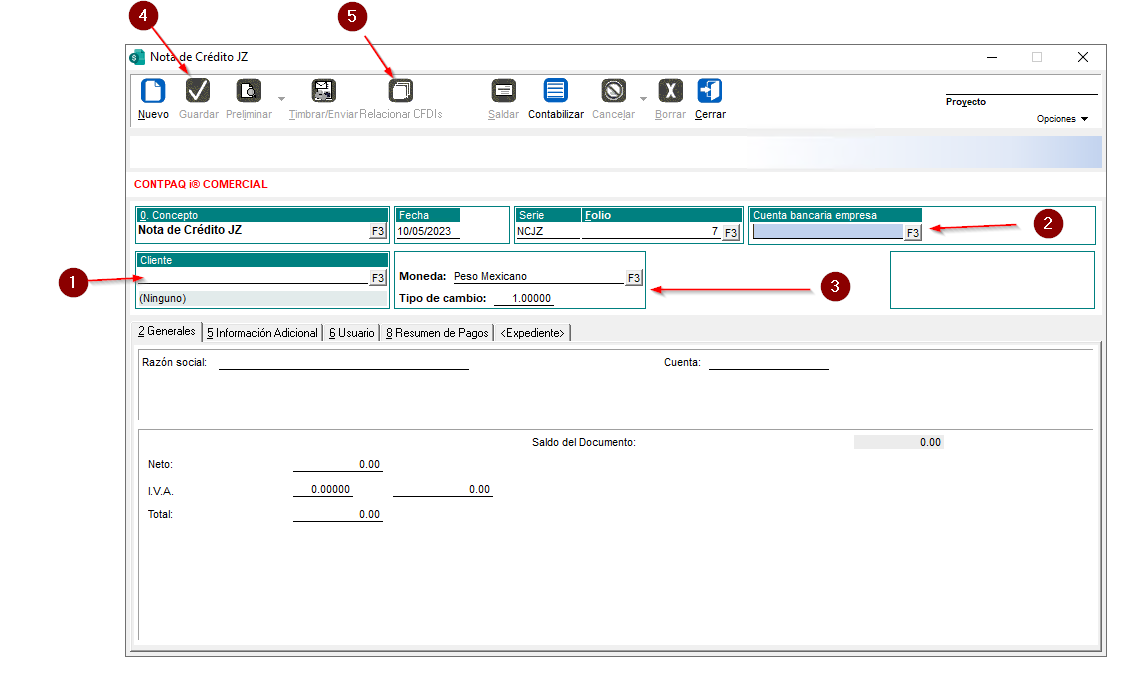The height and width of the screenshot is (680, 1130).
Task: Expand the arrow next to Preliminar
Action: [282, 99]
